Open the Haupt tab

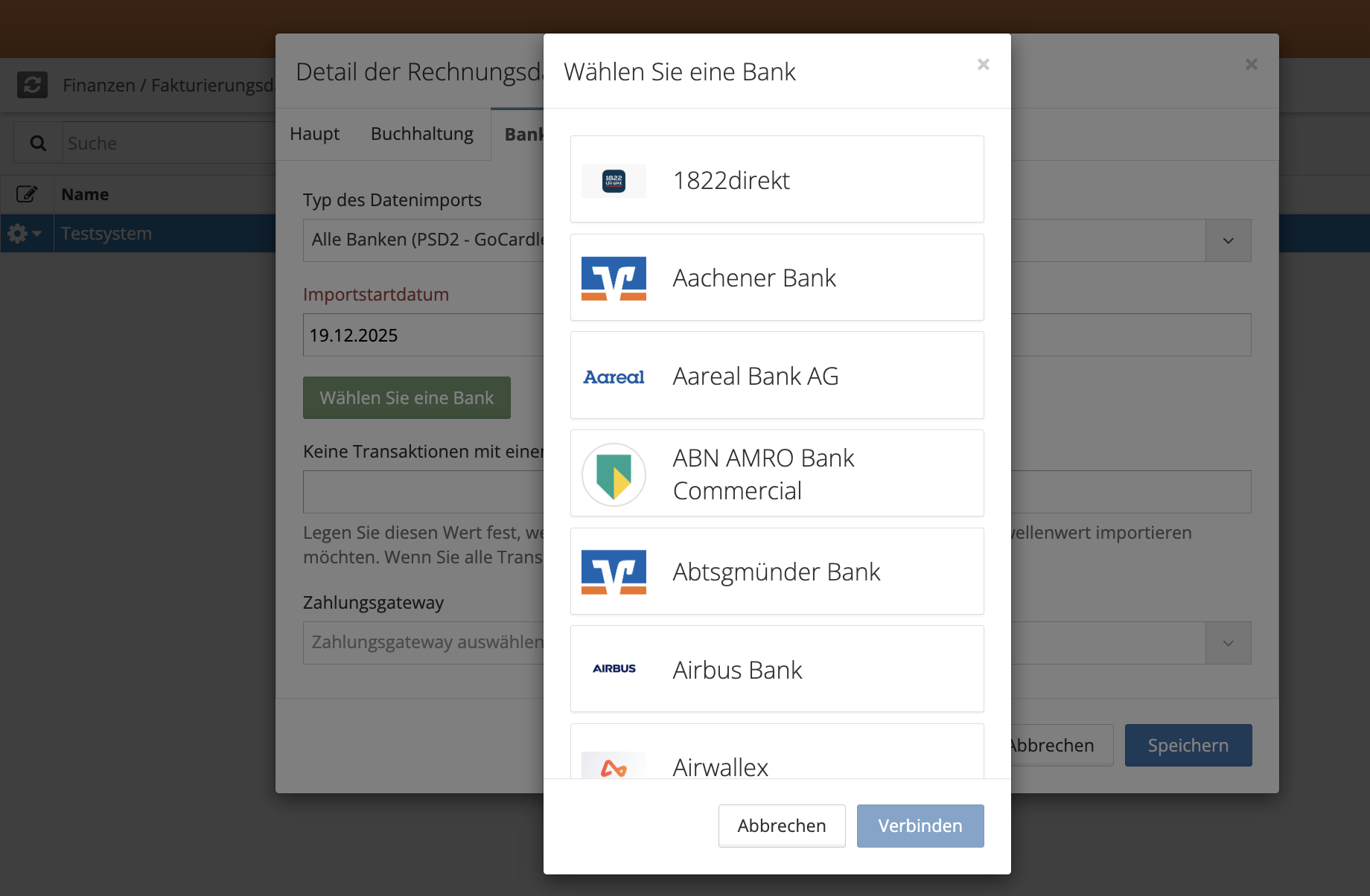(314, 134)
